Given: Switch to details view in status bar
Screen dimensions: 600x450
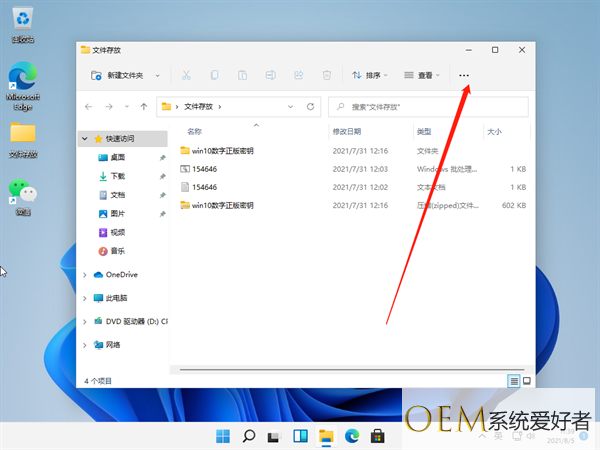Looking at the screenshot, I should pyautogui.click(x=514, y=381).
